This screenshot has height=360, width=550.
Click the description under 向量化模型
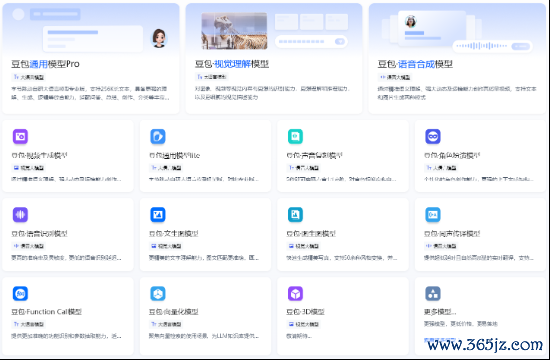204,336
